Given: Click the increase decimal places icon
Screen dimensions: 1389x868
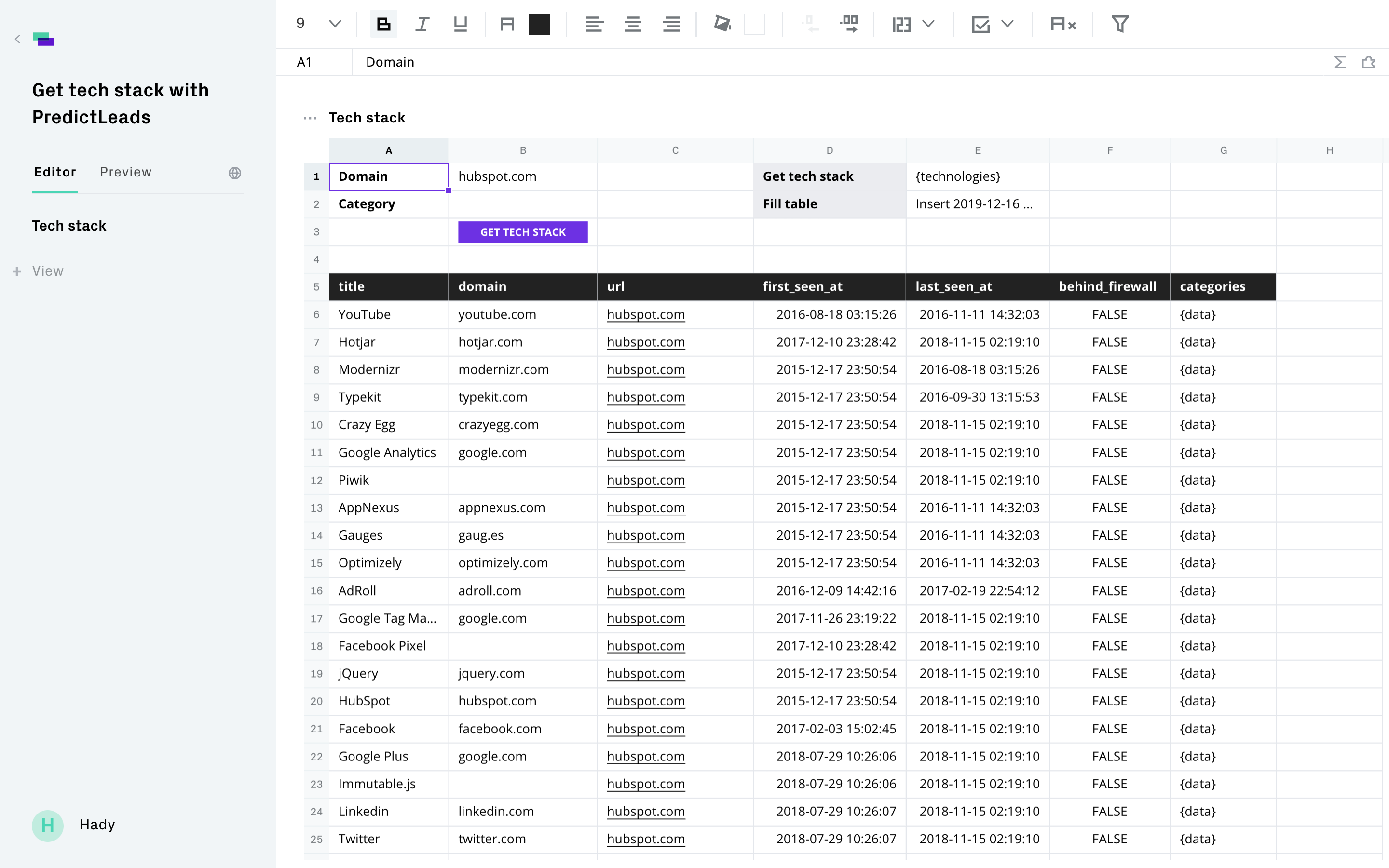Looking at the screenshot, I should [848, 24].
